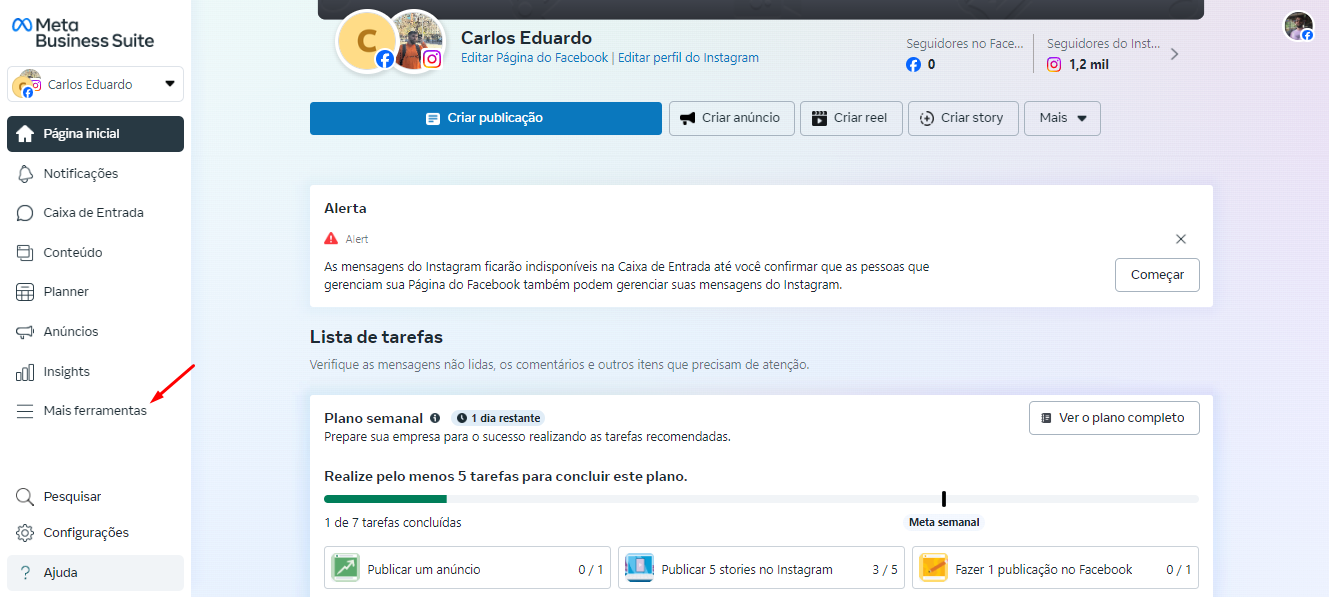Open Publicar 5 stories no Instagram task
This screenshot has width=1329, height=597.
point(761,568)
